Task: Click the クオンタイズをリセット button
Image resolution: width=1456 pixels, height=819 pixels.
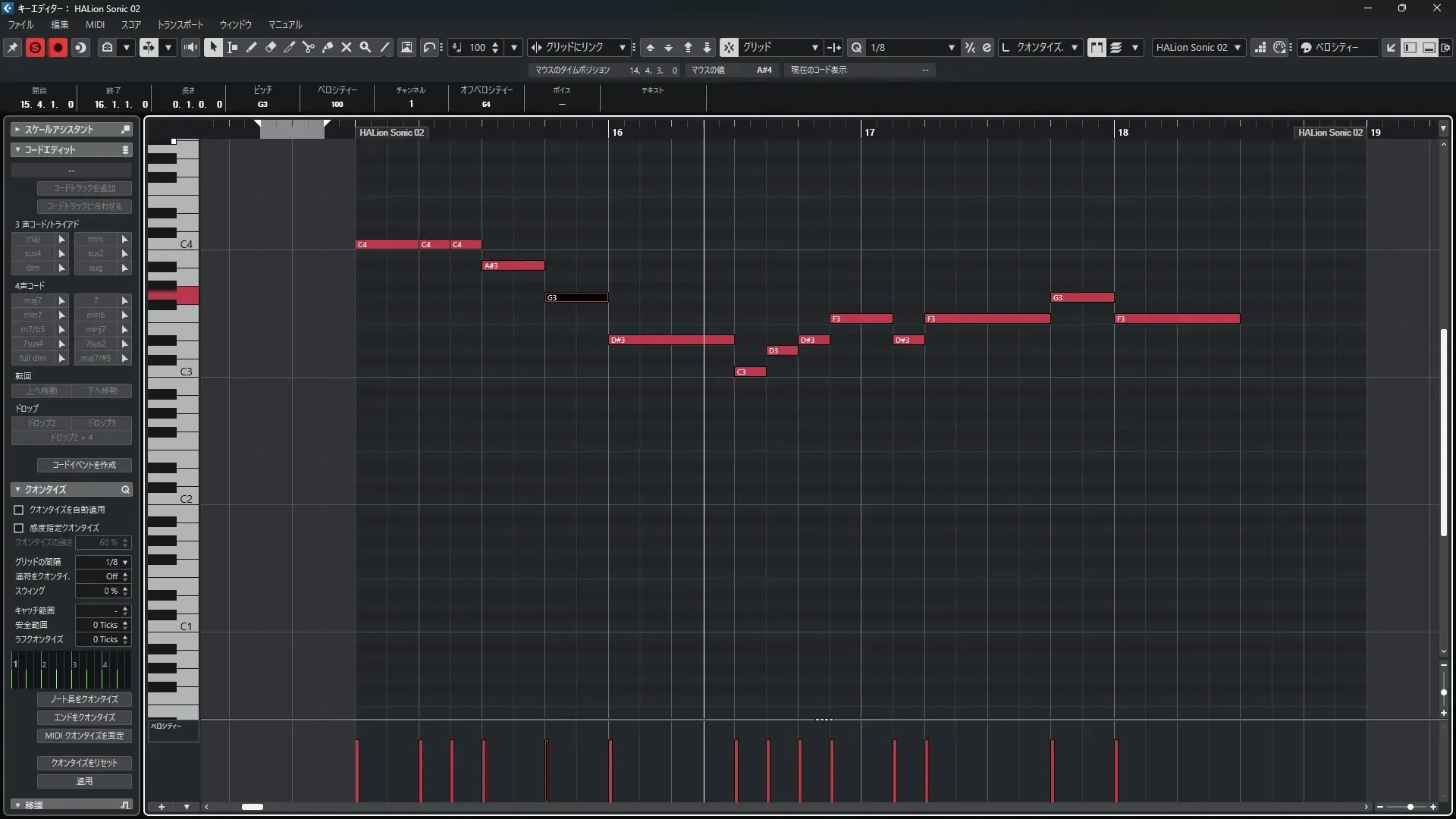Action: (x=84, y=763)
